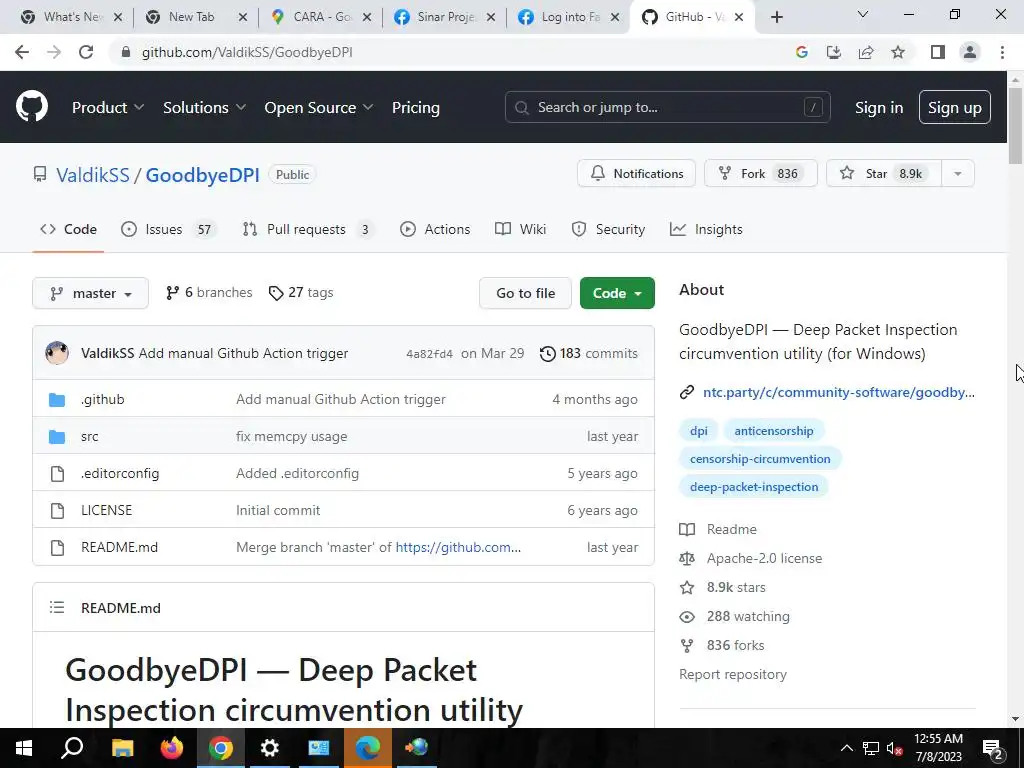Expand the star lists dropdown arrow
1024x768 pixels.
click(958, 174)
